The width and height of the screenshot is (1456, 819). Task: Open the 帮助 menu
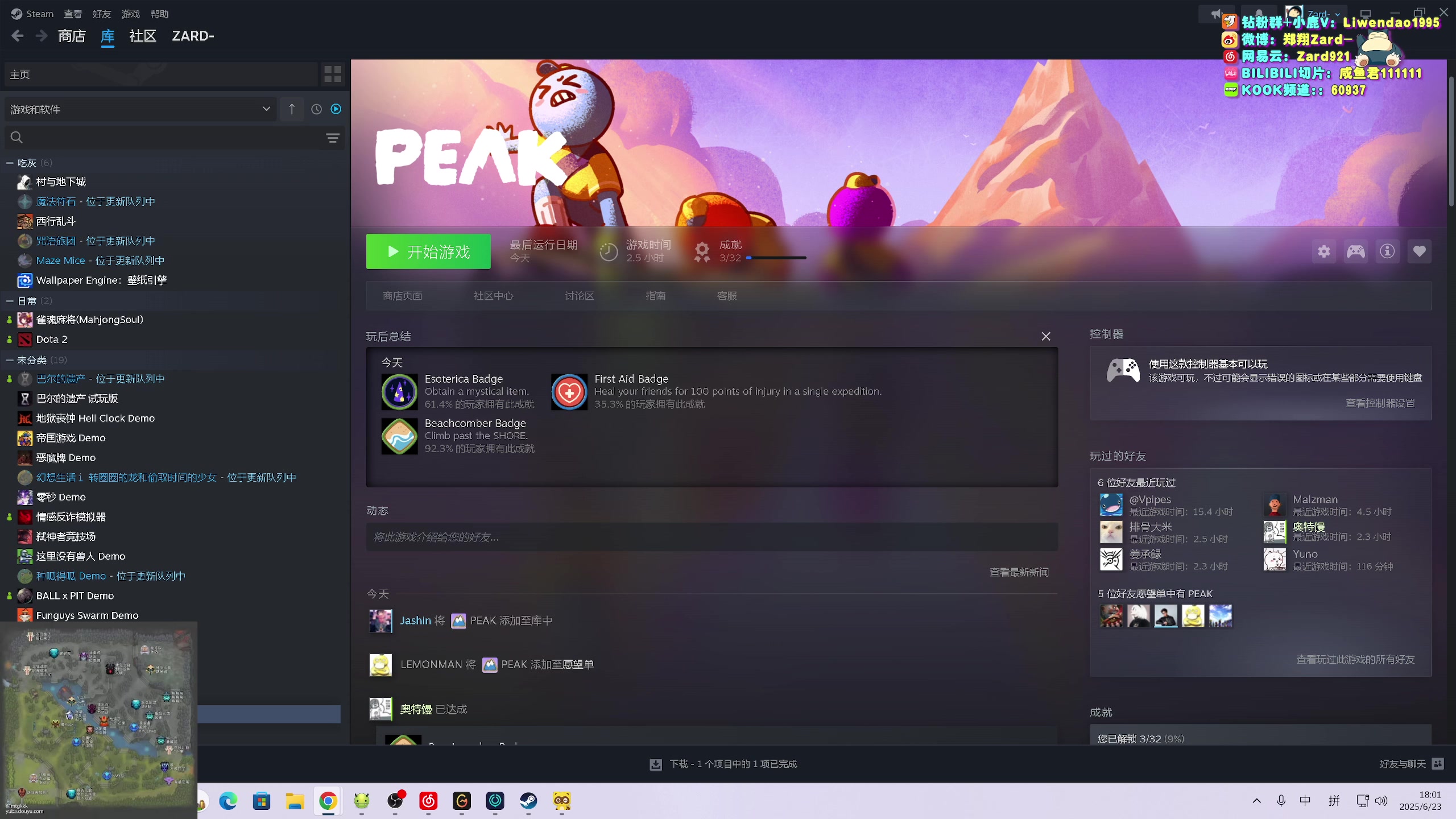[159, 14]
